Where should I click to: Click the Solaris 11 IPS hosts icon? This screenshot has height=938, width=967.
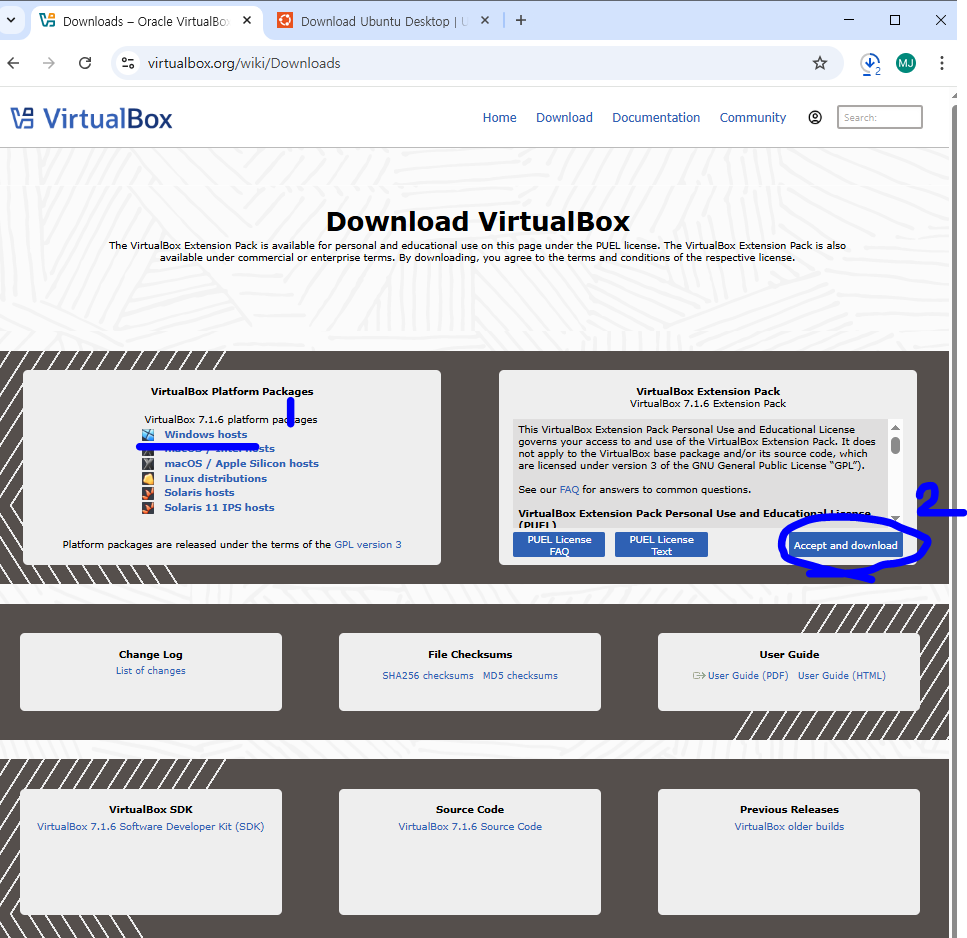(x=148, y=508)
